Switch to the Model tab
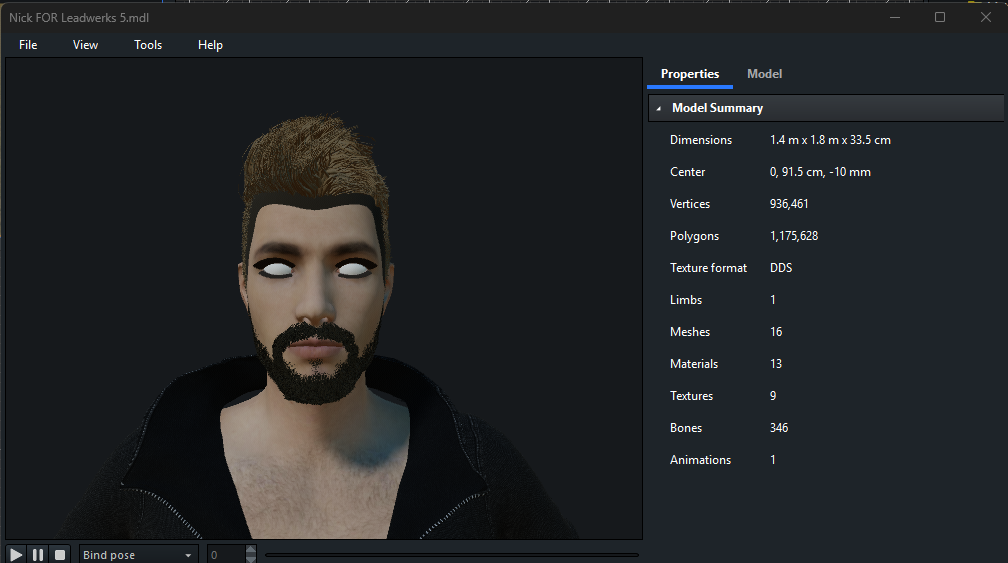Screen dimensions: 1008x563 pyautogui.click(x=764, y=74)
